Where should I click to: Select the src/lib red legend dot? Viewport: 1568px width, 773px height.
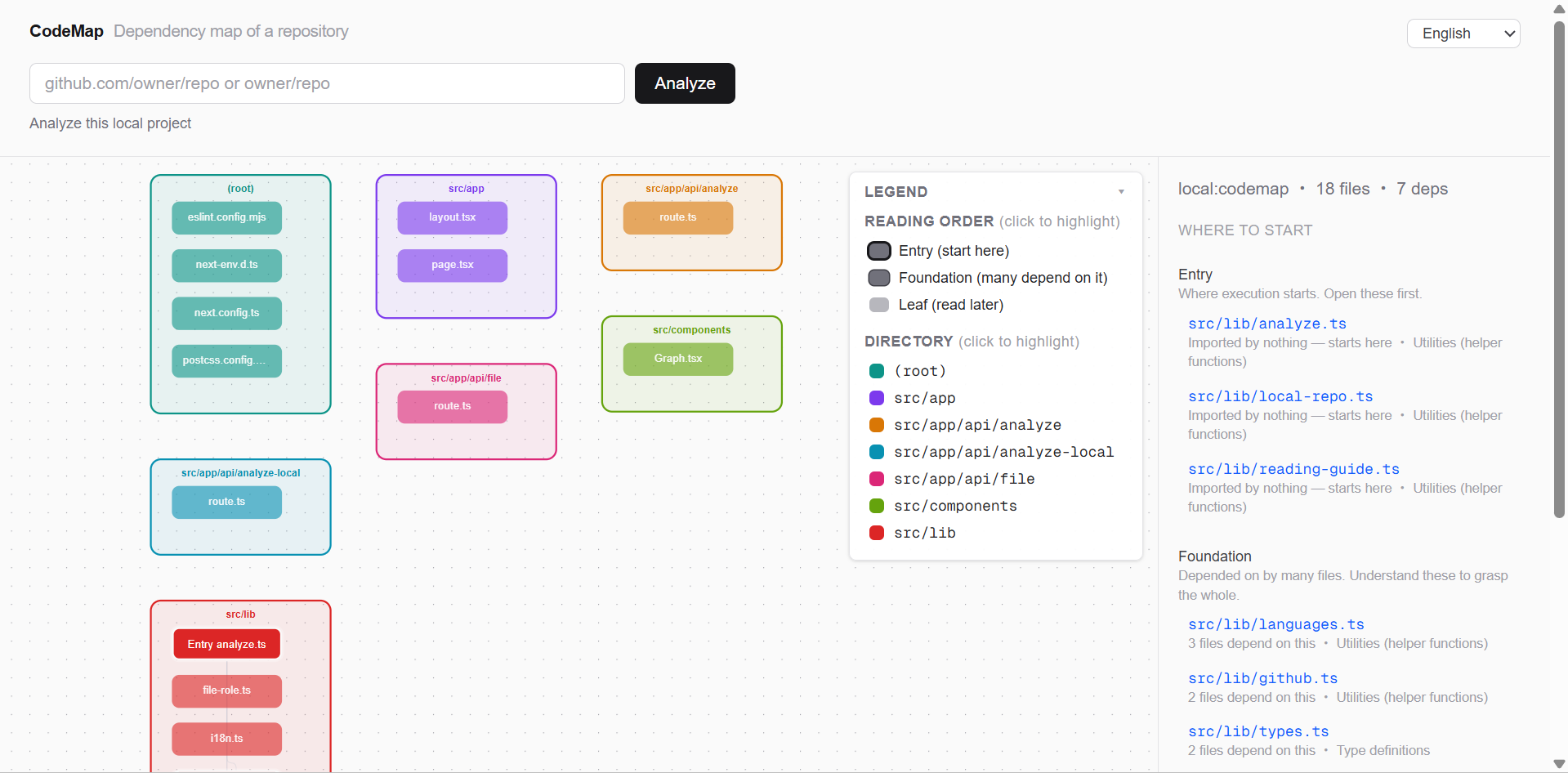coord(877,533)
